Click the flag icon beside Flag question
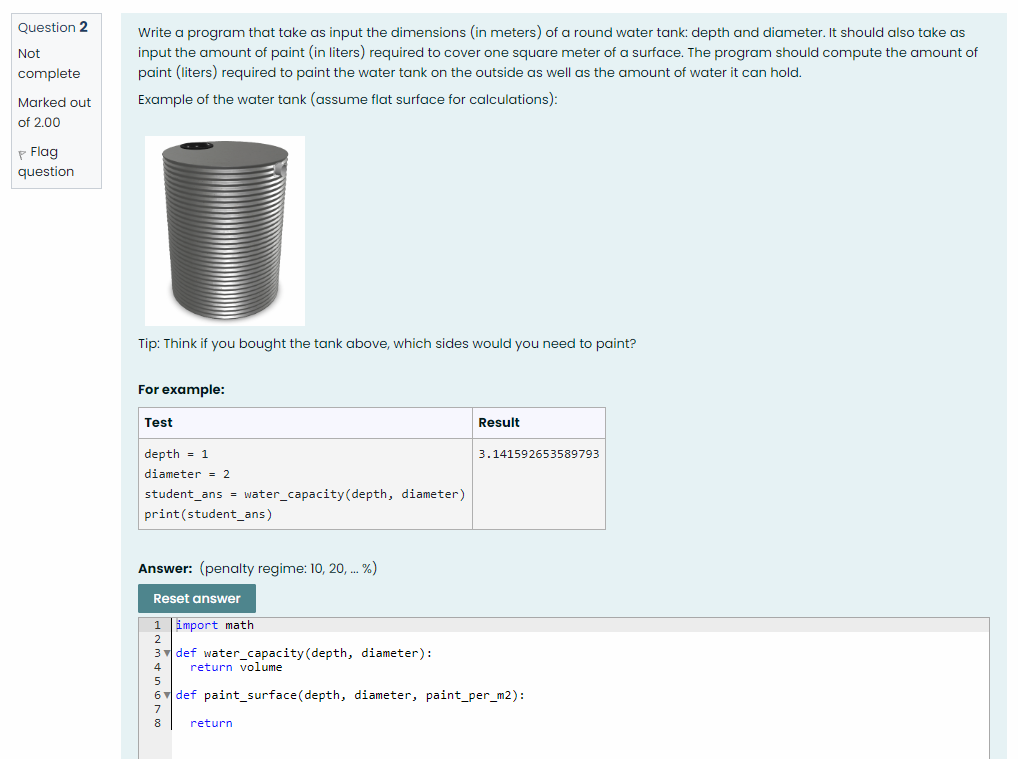The height and width of the screenshot is (759, 1018). [22, 151]
